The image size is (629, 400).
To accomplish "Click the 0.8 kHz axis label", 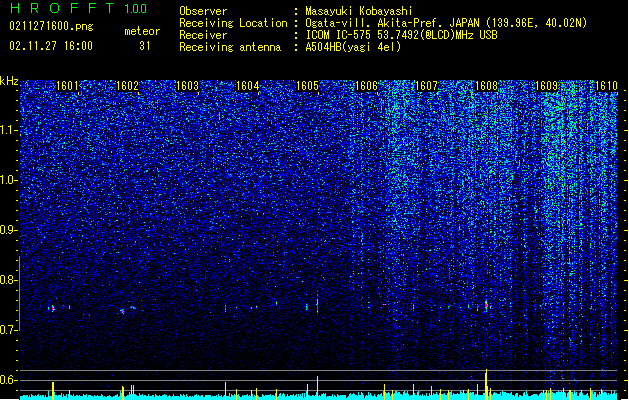I will (x=8, y=280).
